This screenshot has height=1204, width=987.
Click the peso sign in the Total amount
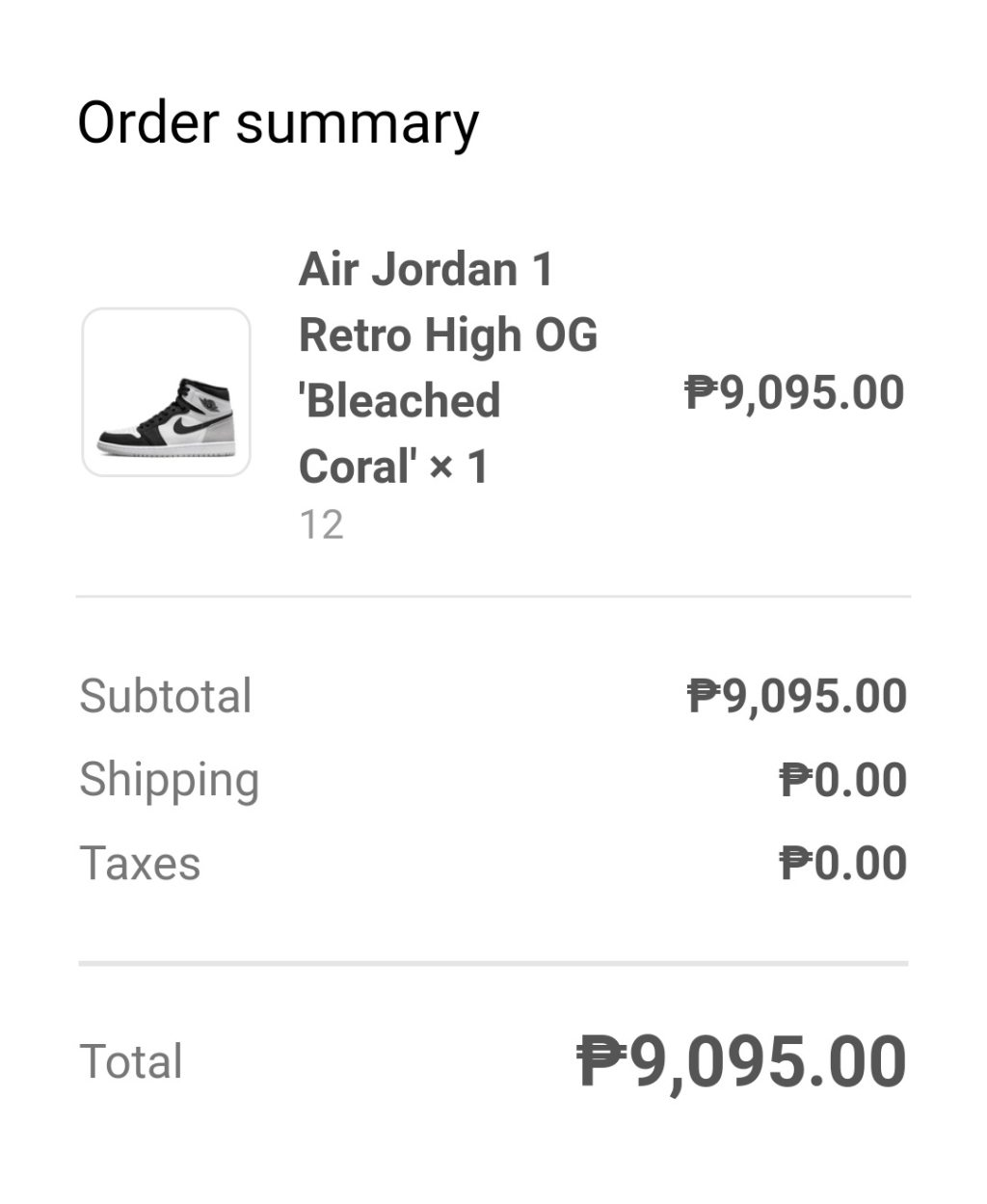point(602,1061)
